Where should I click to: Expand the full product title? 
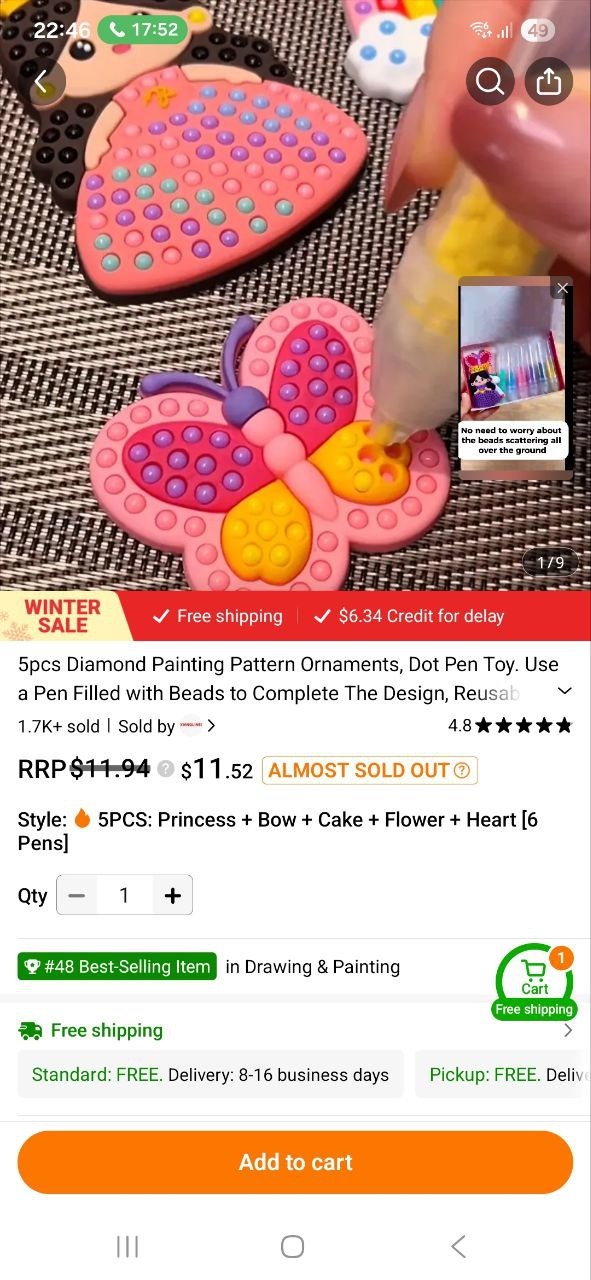pos(564,692)
